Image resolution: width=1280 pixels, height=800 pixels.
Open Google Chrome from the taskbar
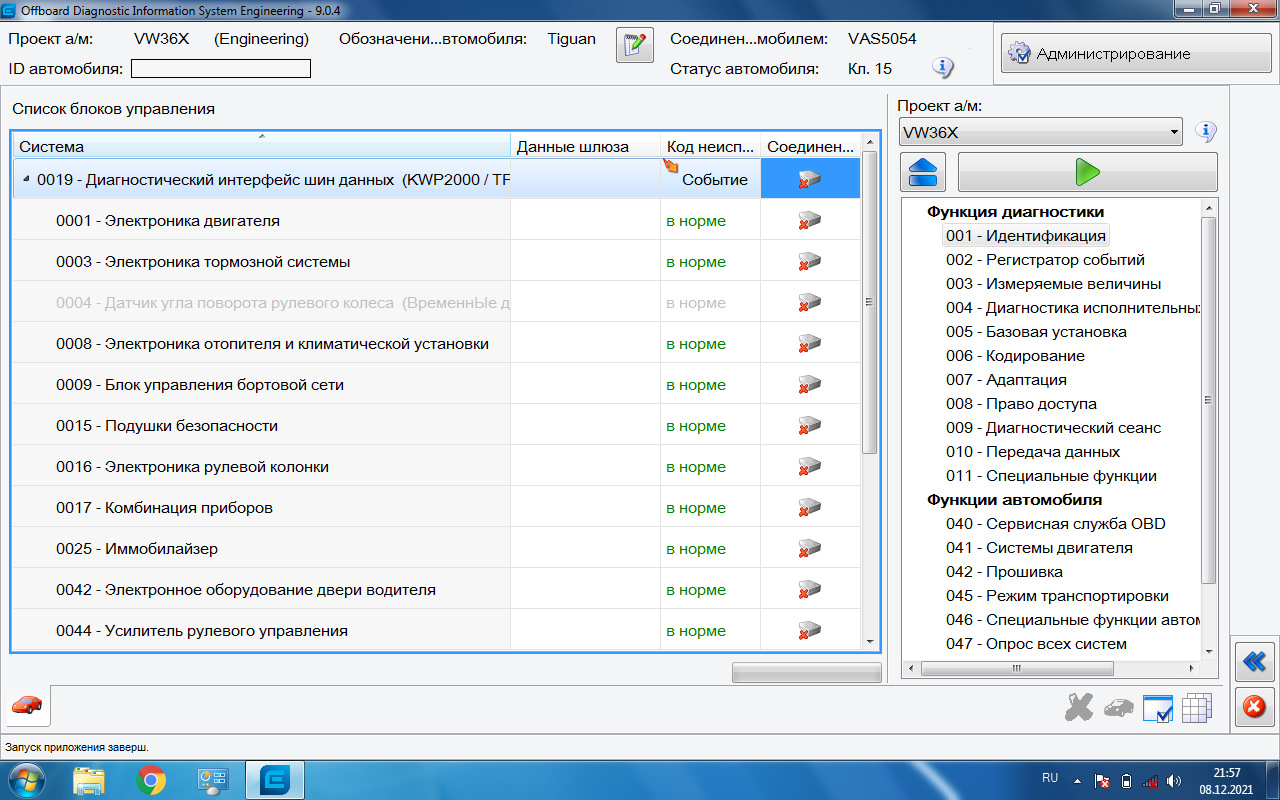coord(151,780)
